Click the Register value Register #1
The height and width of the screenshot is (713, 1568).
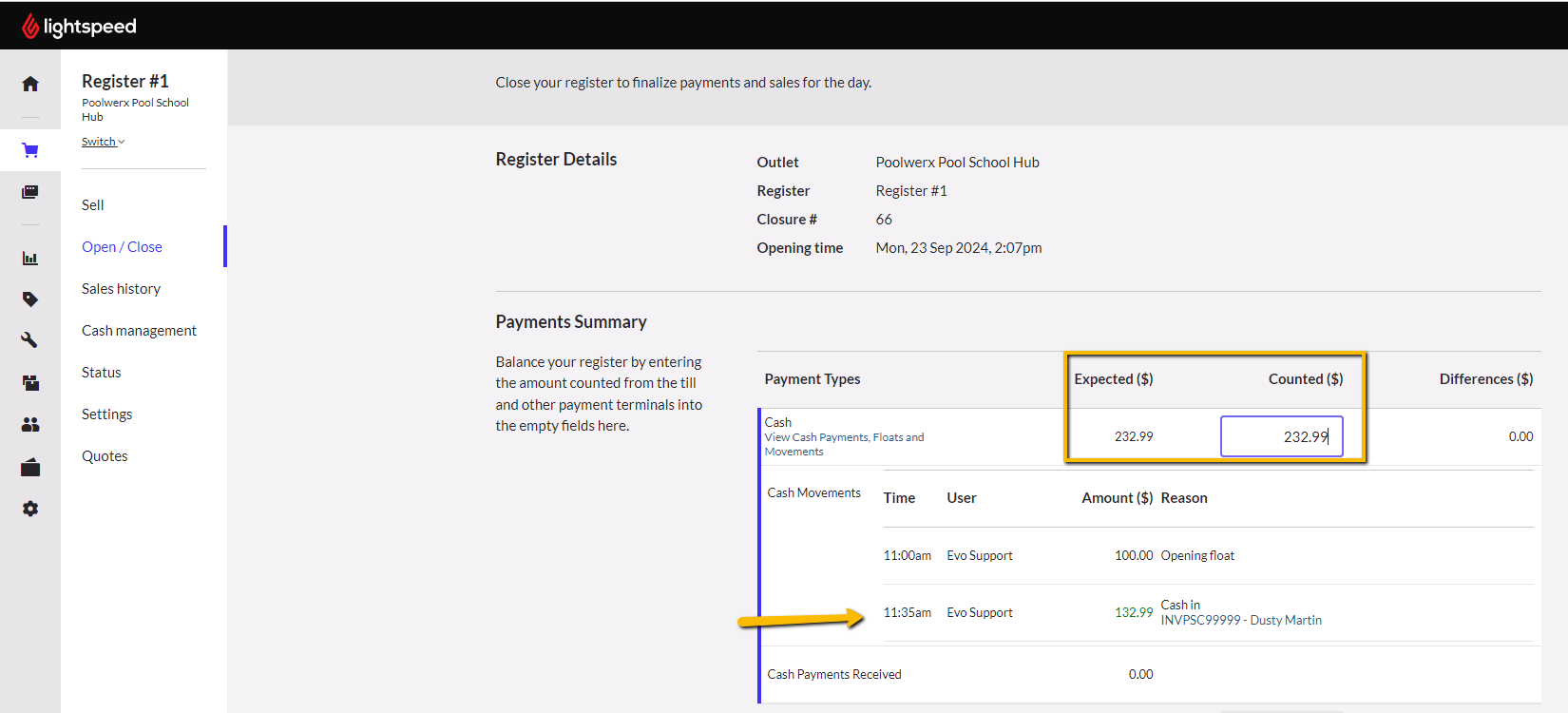(911, 191)
